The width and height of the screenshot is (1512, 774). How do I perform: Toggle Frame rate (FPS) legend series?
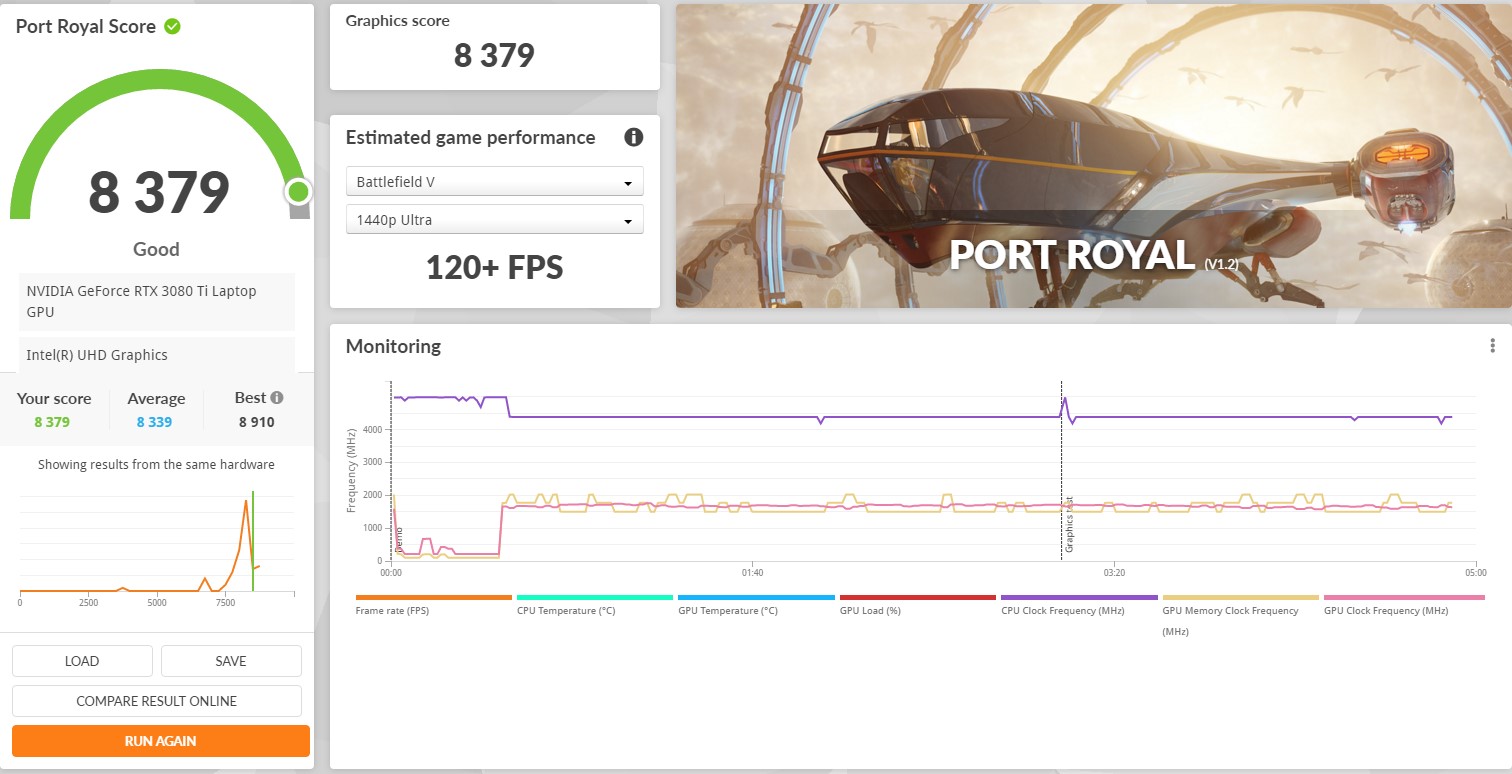(392, 610)
